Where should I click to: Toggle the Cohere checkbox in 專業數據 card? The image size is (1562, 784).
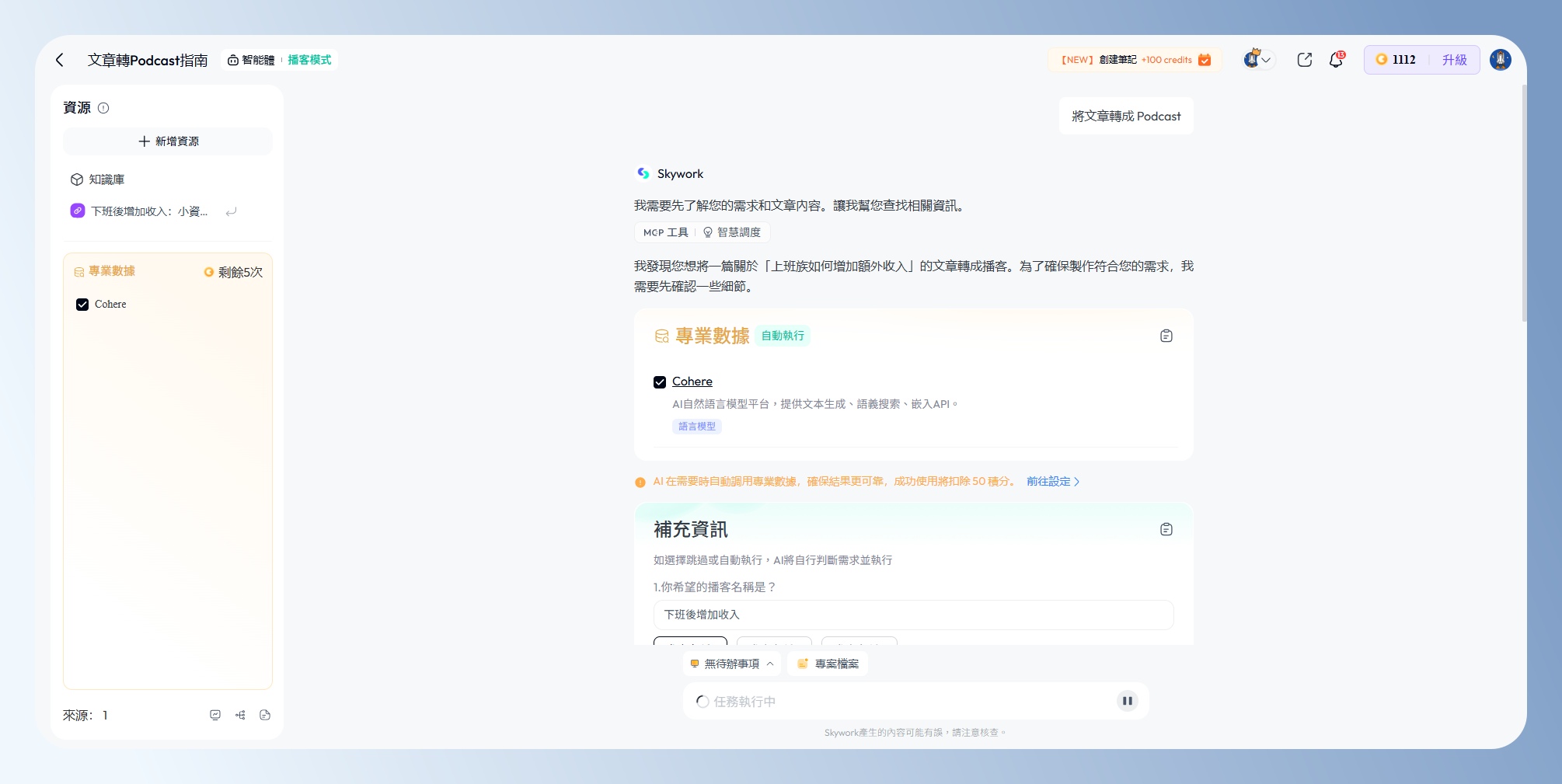pyautogui.click(x=660, y=382)
